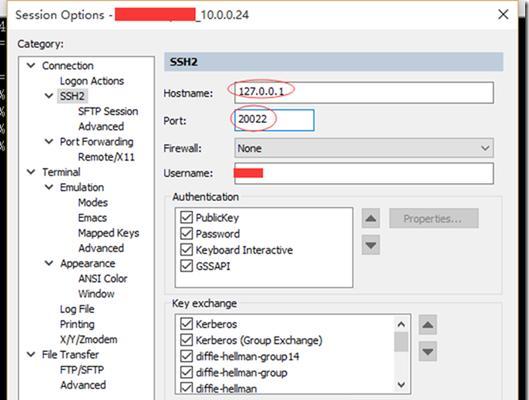
Task: Select Log File category
Action: (77, 309)
